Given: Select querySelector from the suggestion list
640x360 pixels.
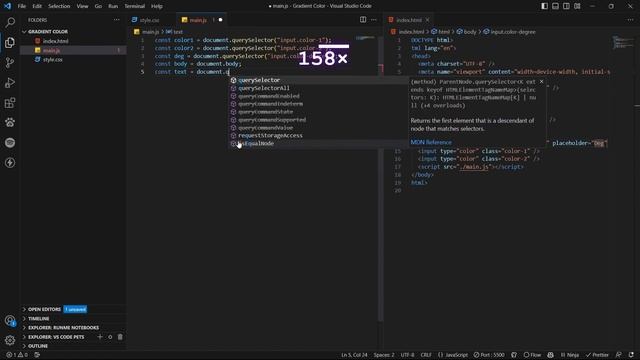Looking at the screenshot, I should (318, 80).
